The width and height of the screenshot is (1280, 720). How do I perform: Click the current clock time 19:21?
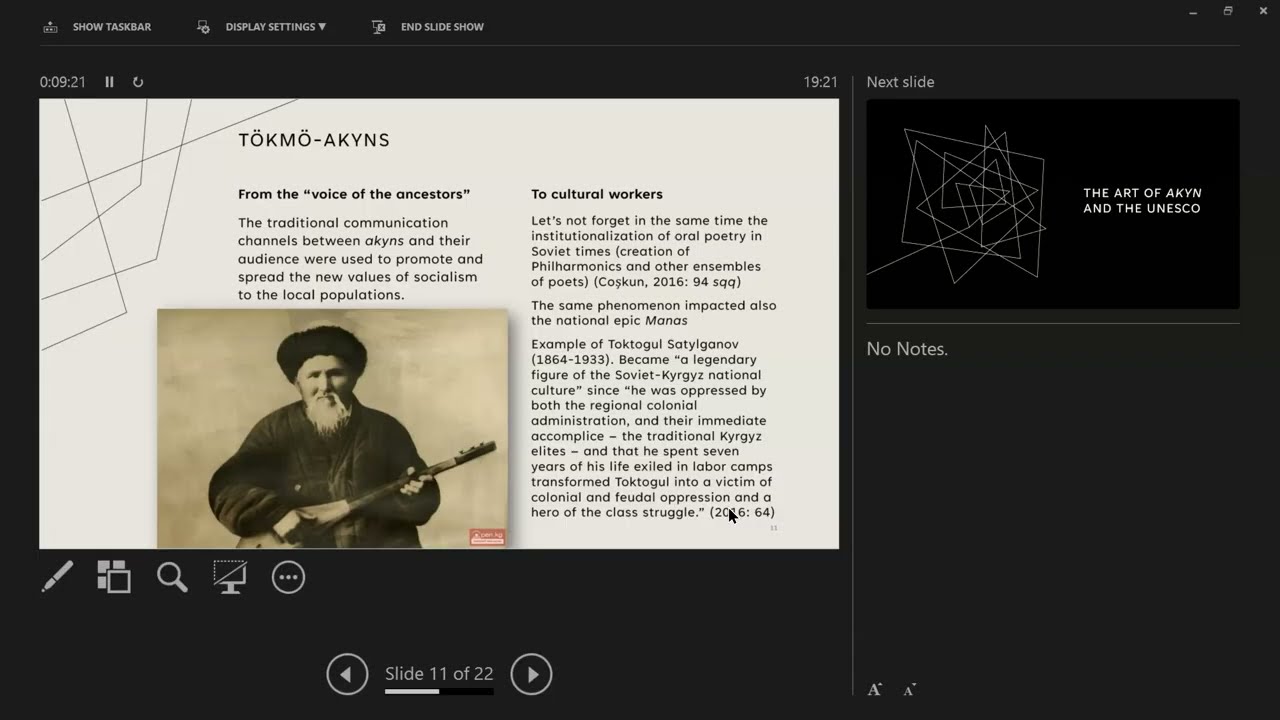click(x=821, y=82)
